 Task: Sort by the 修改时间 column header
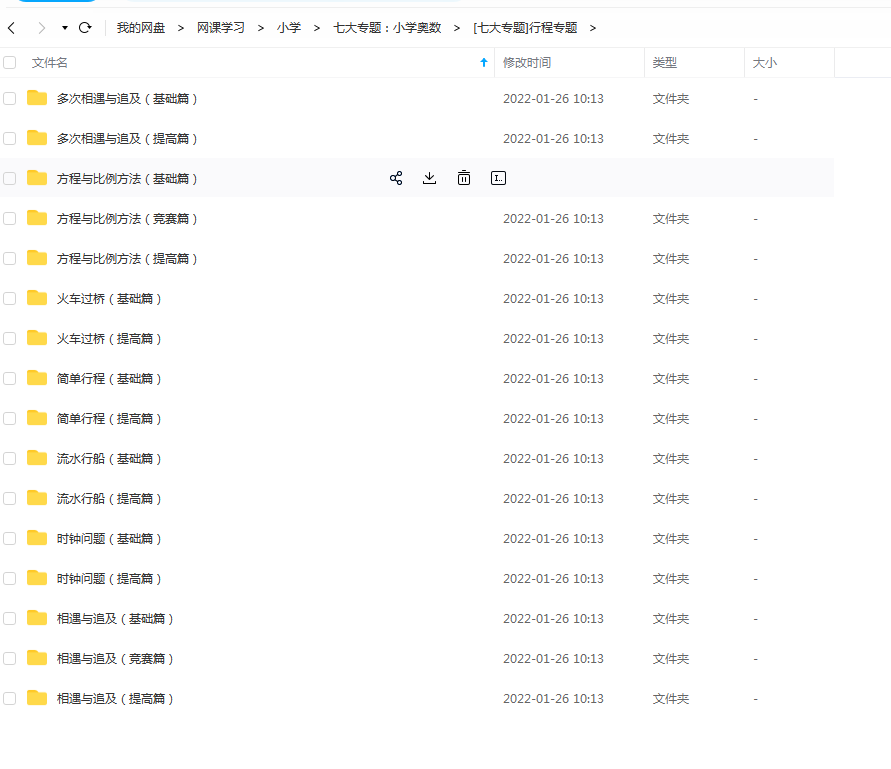[x=527, y=62]
